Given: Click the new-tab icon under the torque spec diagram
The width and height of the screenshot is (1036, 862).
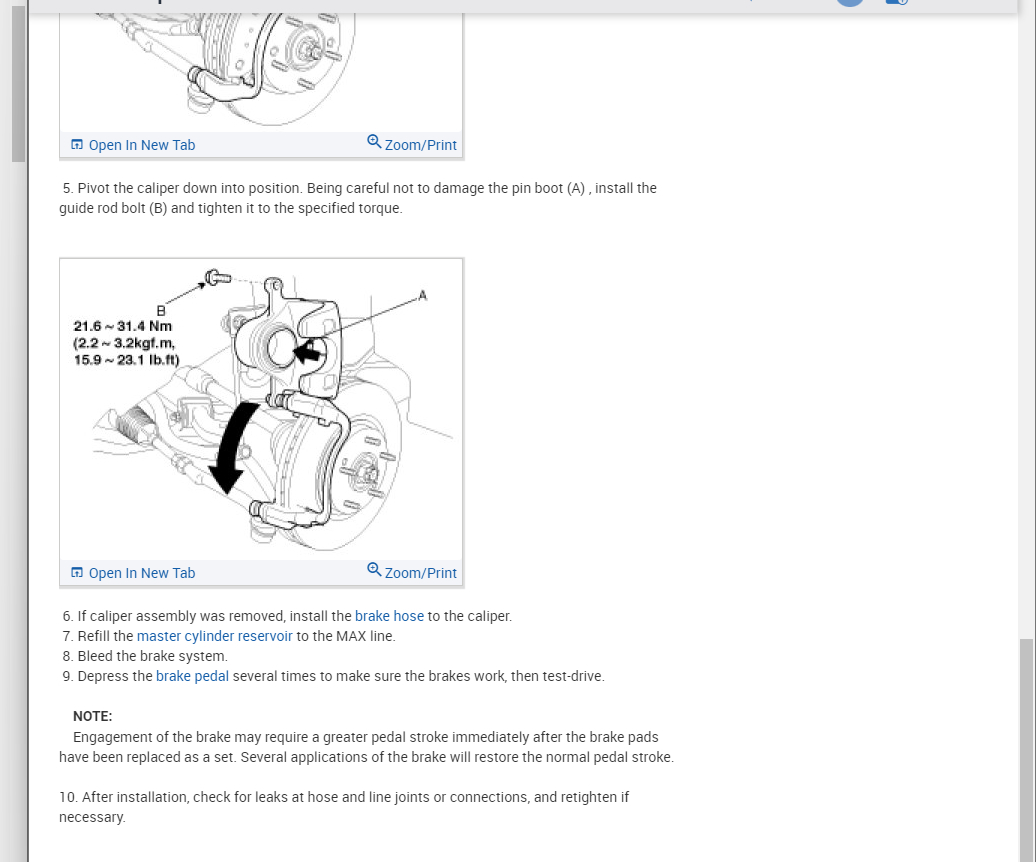Looking at the screenshot, I should point(77,573).
